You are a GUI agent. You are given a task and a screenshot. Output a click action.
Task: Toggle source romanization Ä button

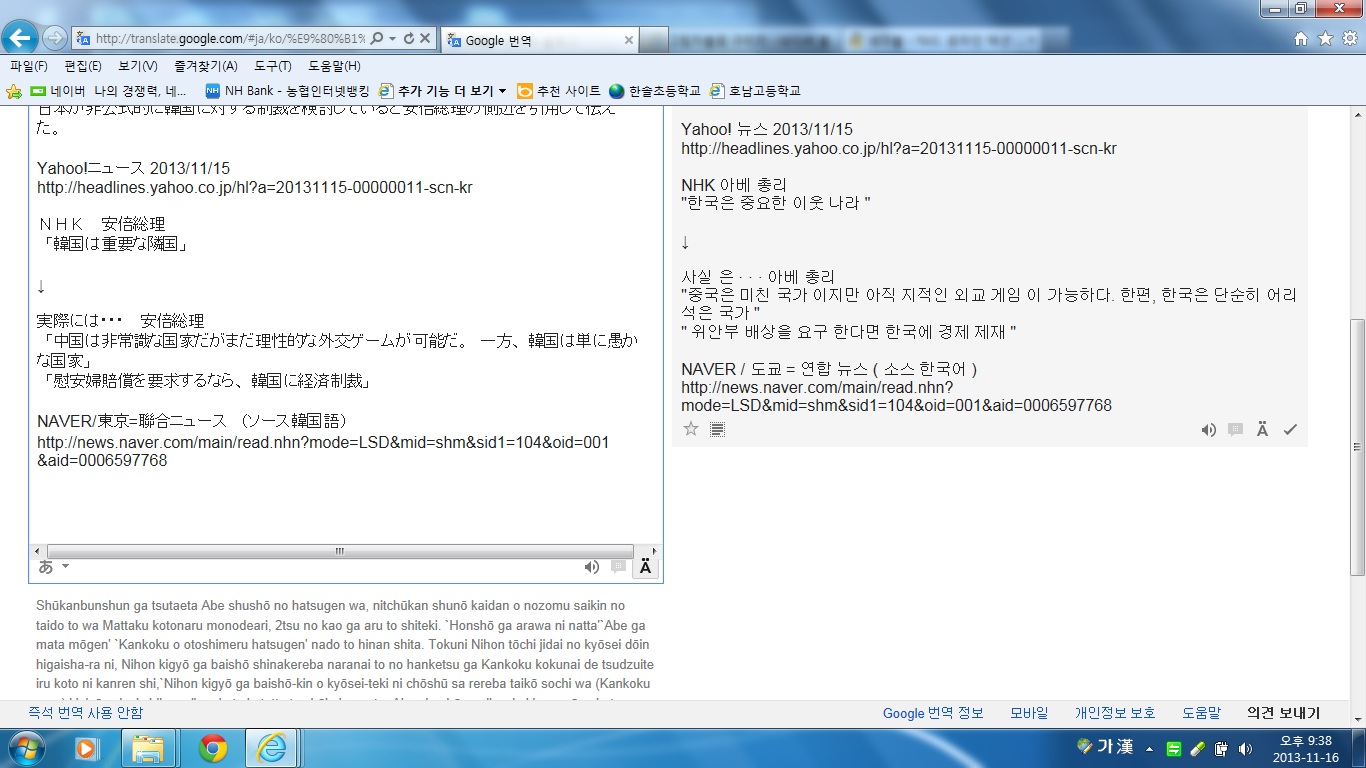pyautogui.click(x=645, y=567)
